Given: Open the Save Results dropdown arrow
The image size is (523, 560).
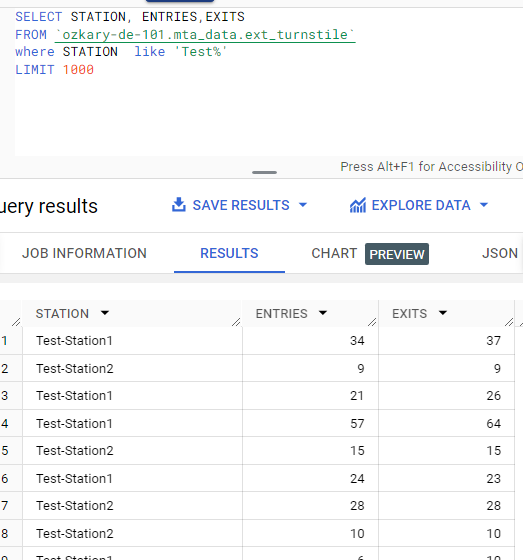Looking at the screenshot, I should tap(303, 205).
